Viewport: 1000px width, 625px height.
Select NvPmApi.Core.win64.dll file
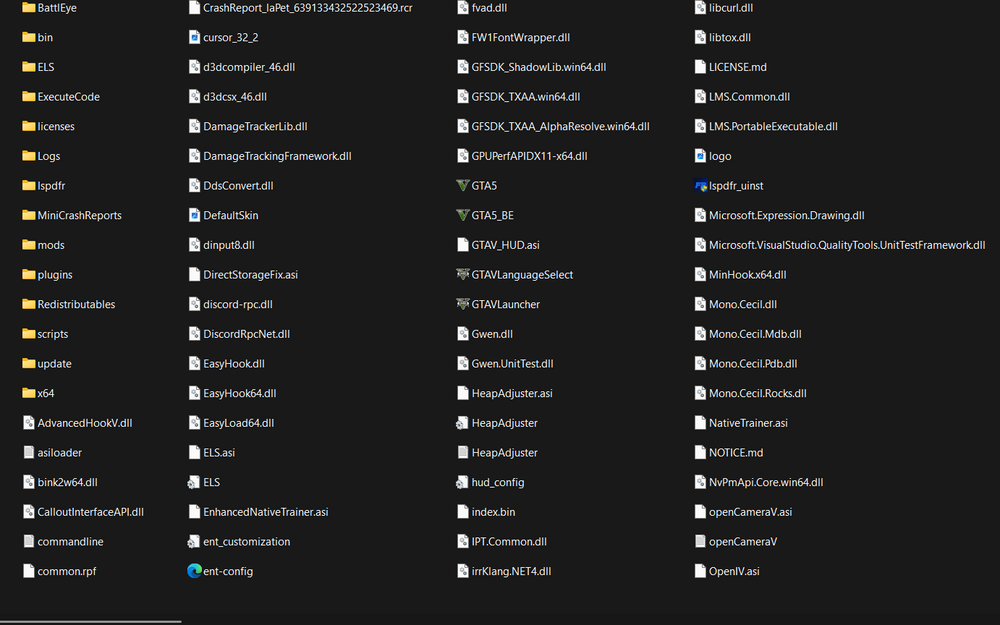coord(760,482)
